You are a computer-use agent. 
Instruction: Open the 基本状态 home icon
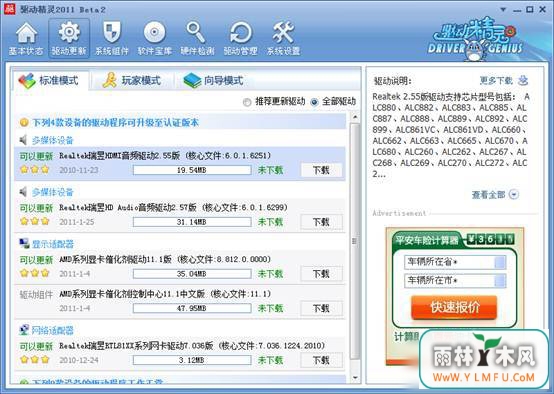(26, 38)
